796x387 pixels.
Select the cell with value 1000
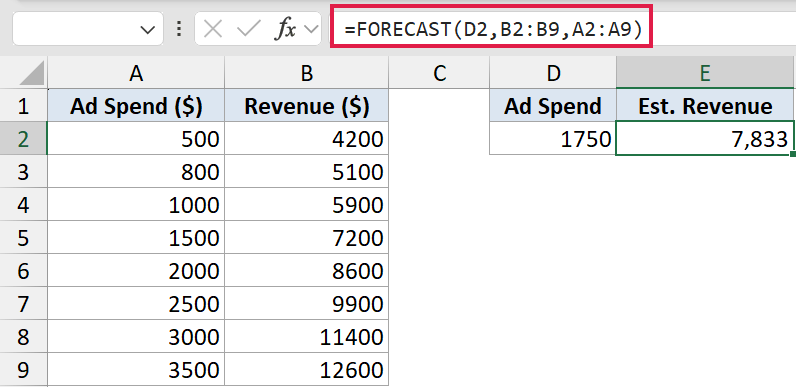pos(136,205)
